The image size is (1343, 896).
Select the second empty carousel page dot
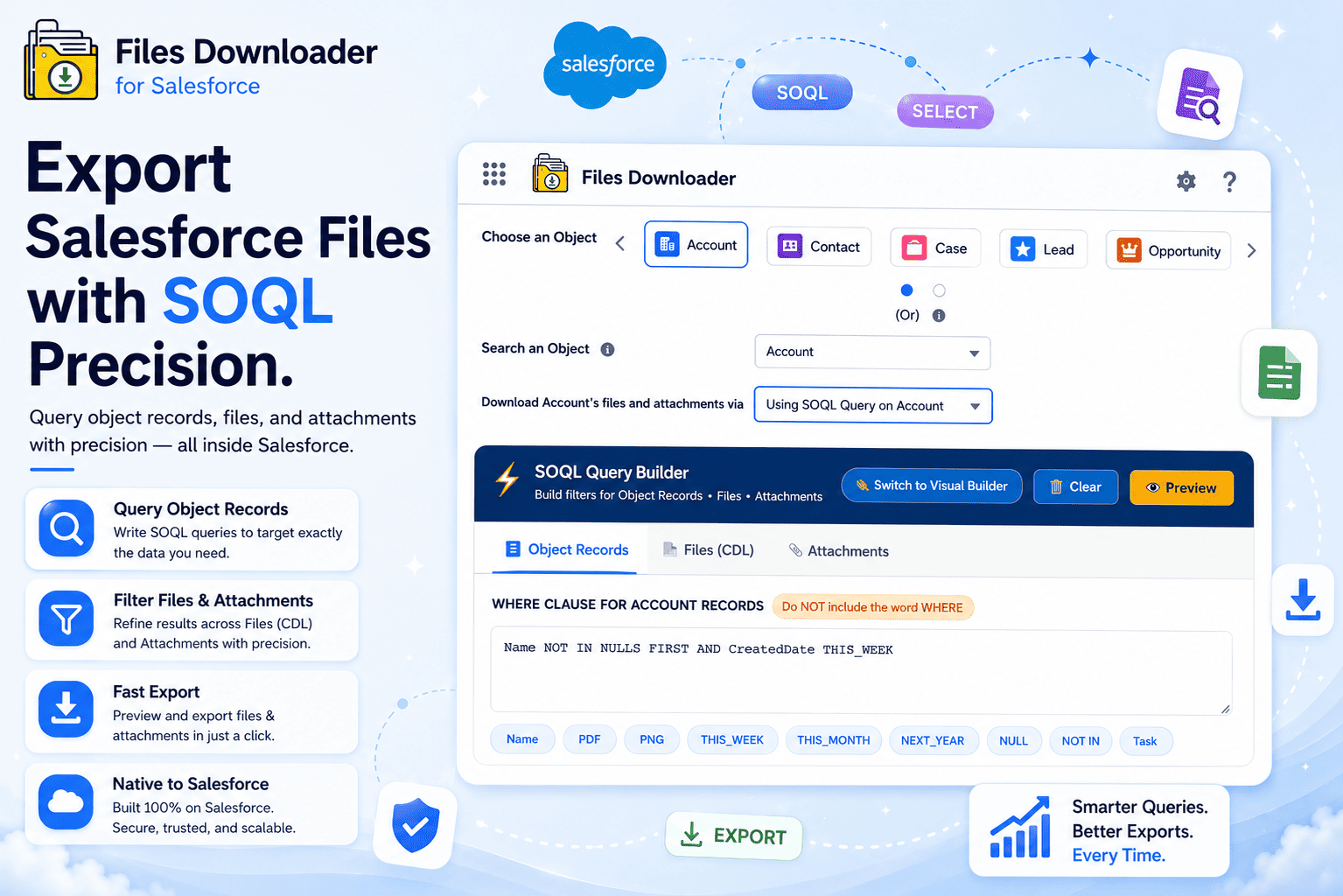pyautogui.click(x=939, y=290)
